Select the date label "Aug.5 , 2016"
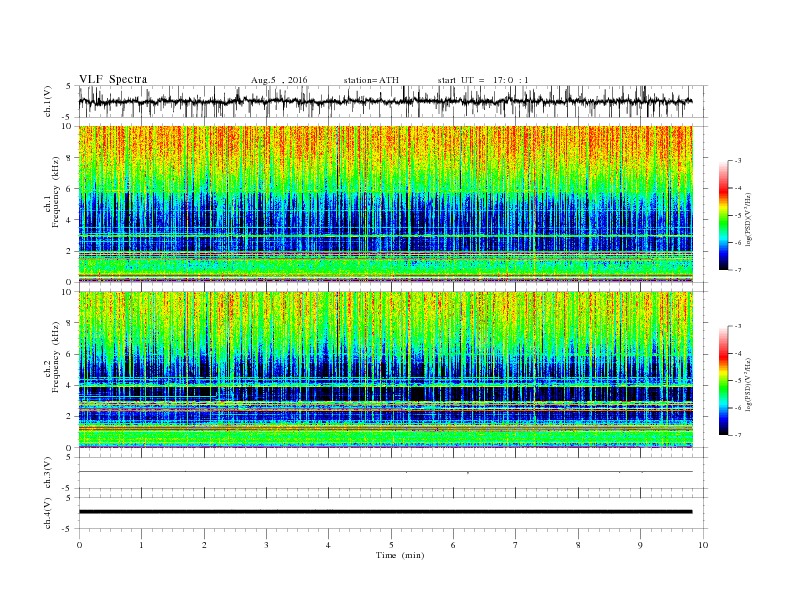Image resolution: width=792 pixels, height=612 pixels. click(x=279, y=80)
